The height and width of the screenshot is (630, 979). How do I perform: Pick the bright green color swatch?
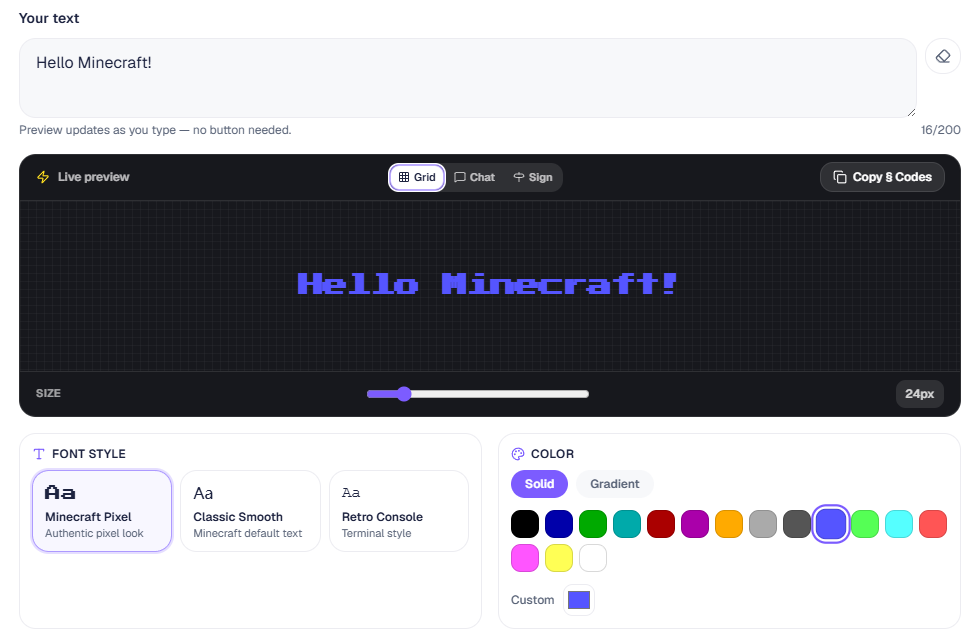[x=865, y=524]
